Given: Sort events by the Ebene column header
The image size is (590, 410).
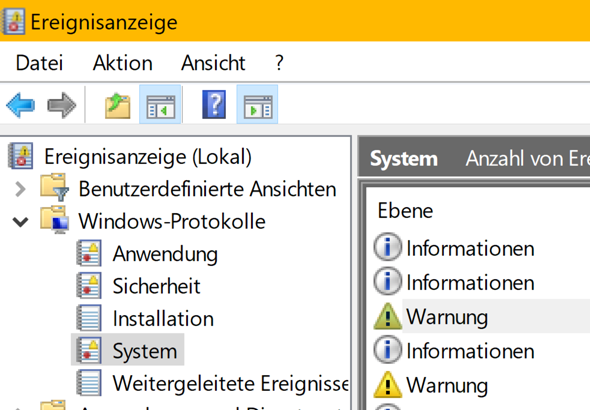Looking at the screenshot, I should tap(405, 210).
